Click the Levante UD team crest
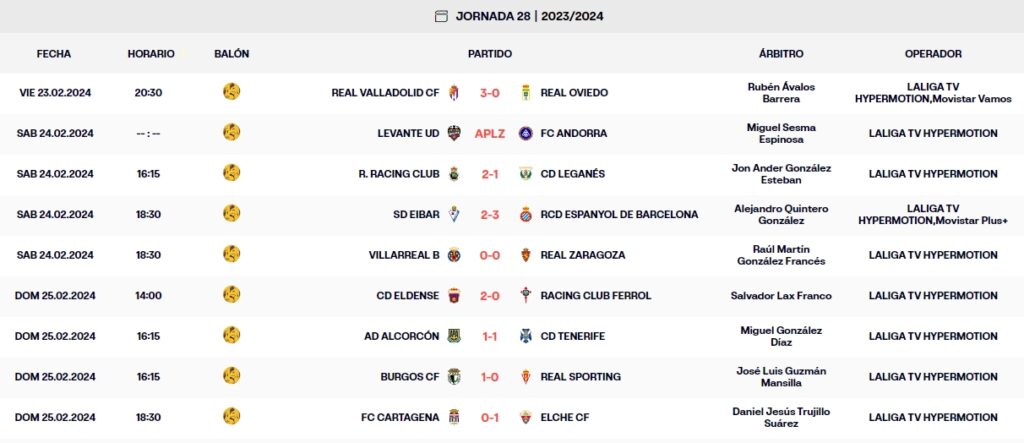The height and width of the screenshot is (443, 1024). [454, 133]
